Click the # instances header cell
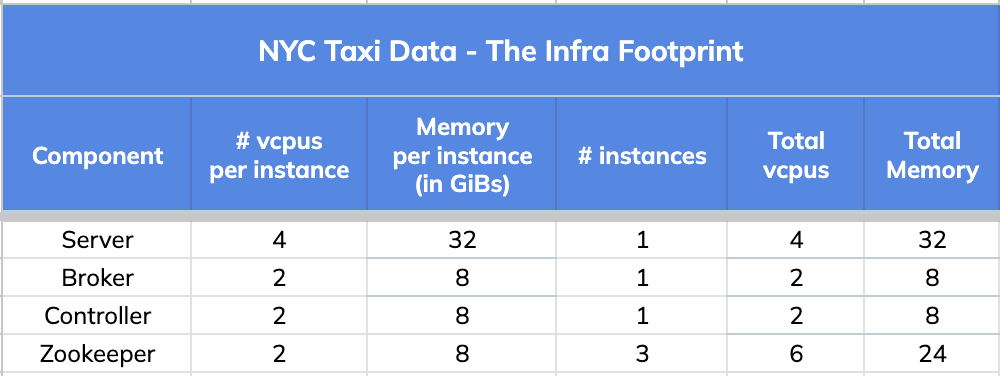This screenshot has width=1000, height=376. click(642, 155)
